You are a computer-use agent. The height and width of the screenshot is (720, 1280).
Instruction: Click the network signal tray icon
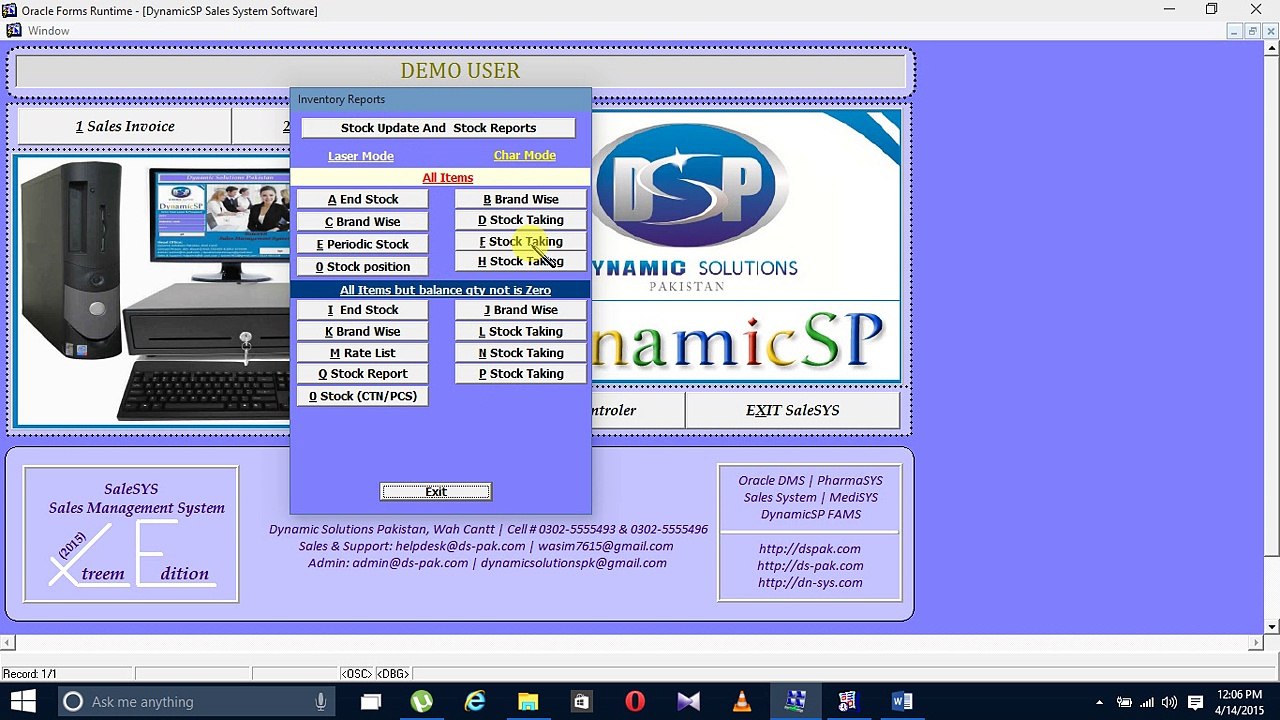click(1147, 702)
